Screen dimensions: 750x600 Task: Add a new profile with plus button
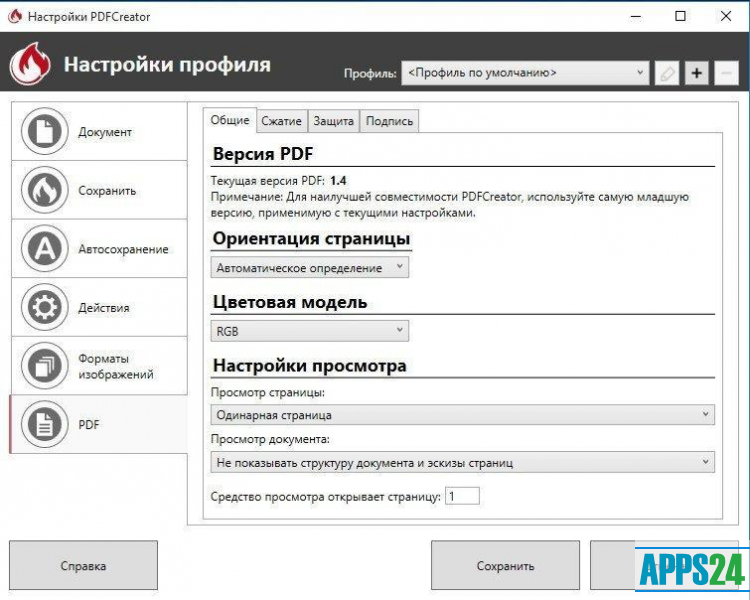click(696, 73)
